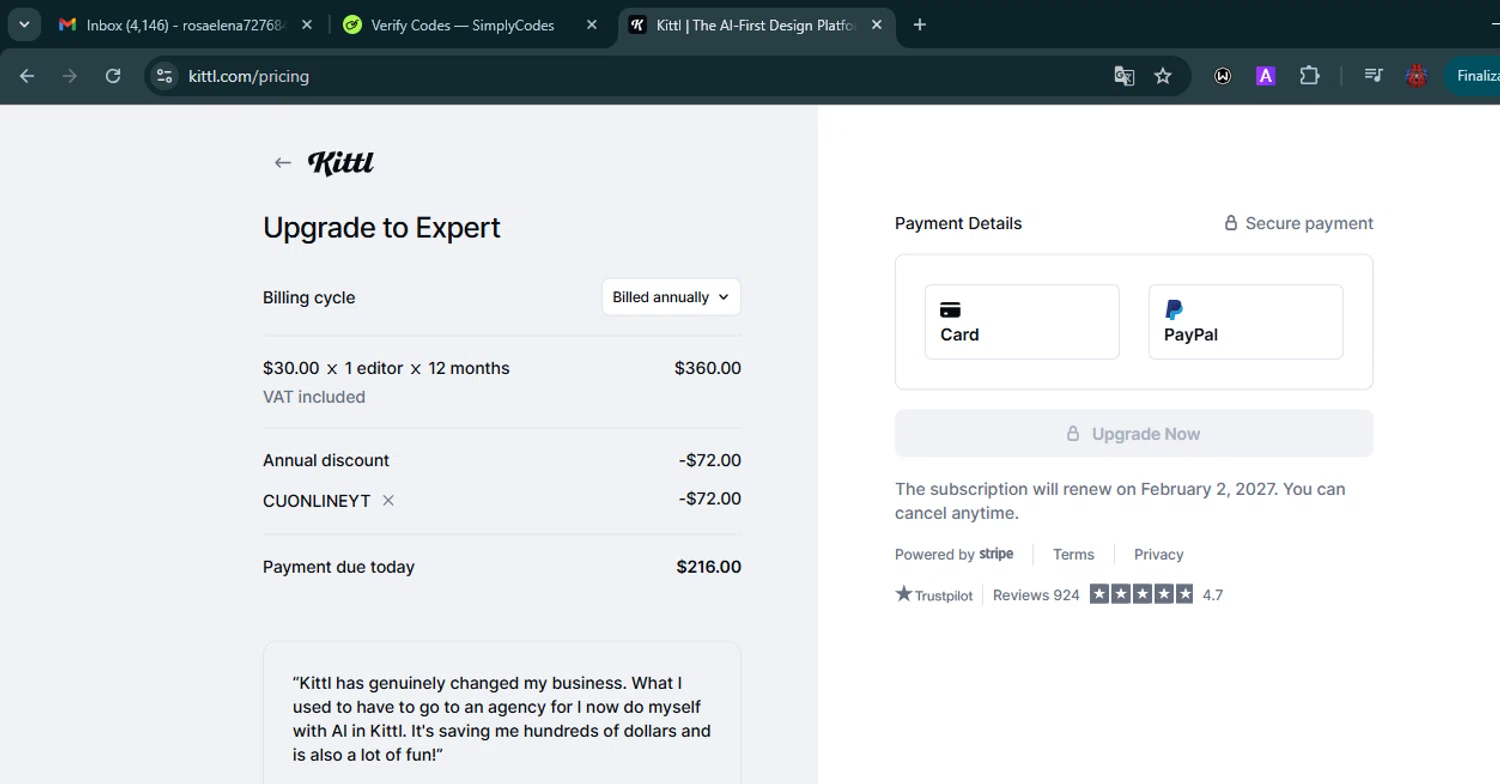1500x784 pixels.
Task: Reload the current page
Action: 113,76
